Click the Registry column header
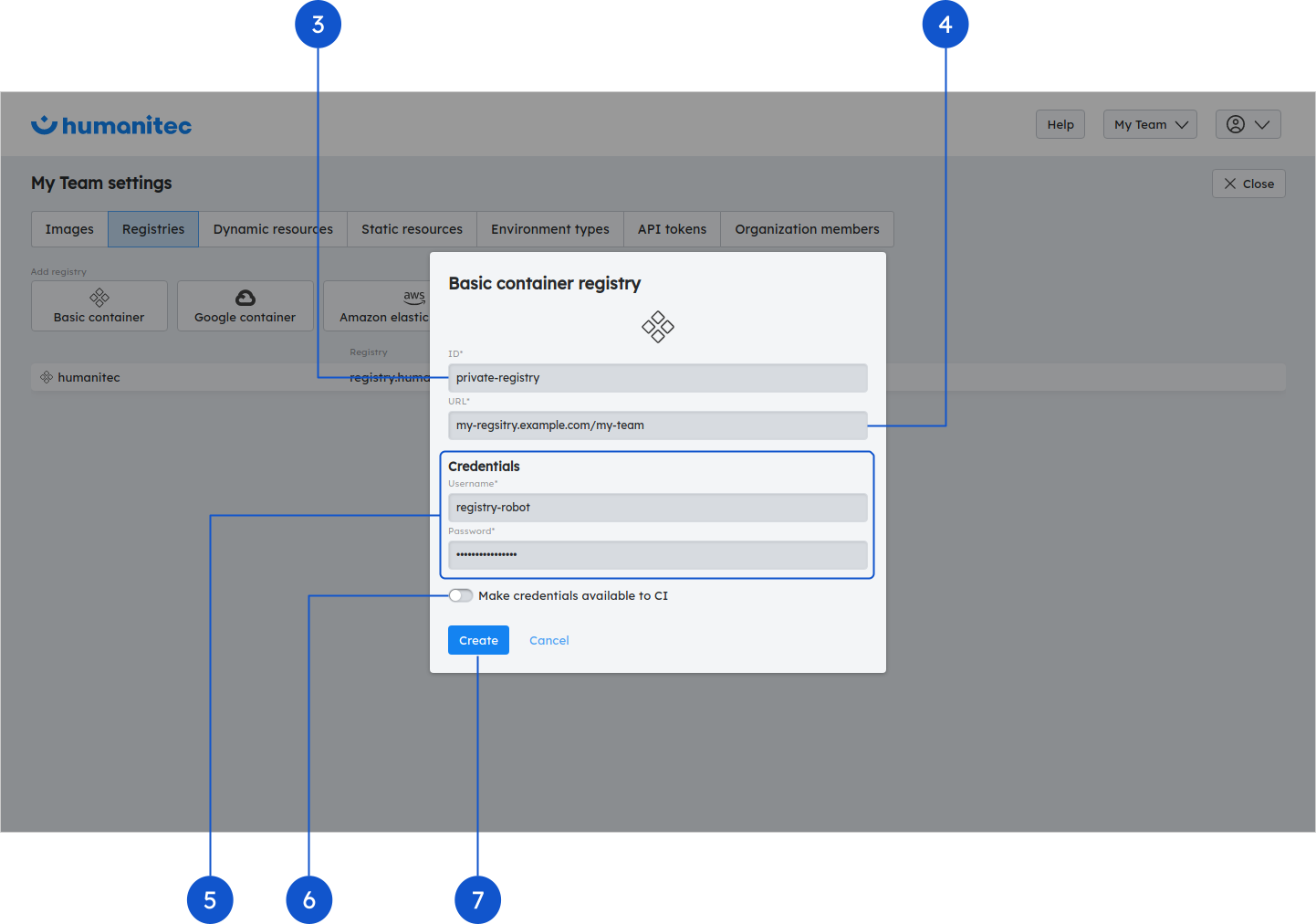Image resolution: width=1316 pixels, height=924 pixels. tap(369, 352)
